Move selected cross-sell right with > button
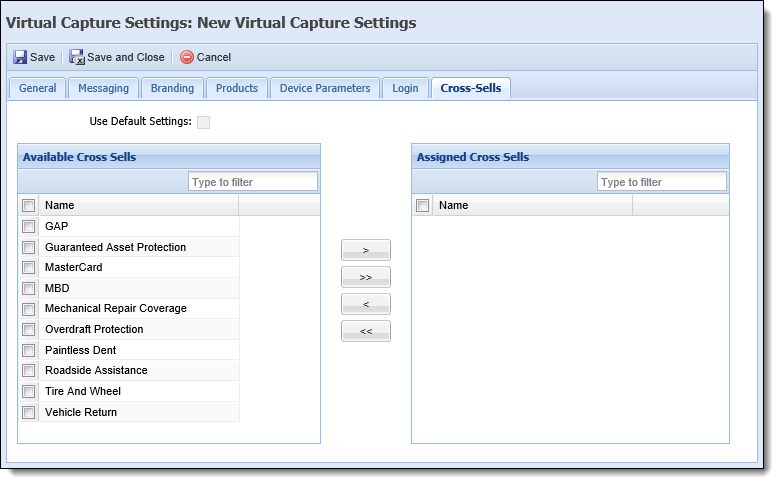 (366, 250)
